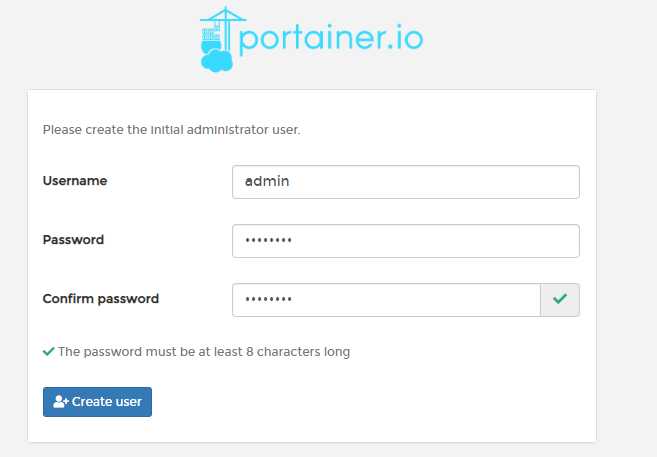The height and width of the screenshot is (457, 657).
Task: Focus the Password input field
Action: [x=405, y=241]
